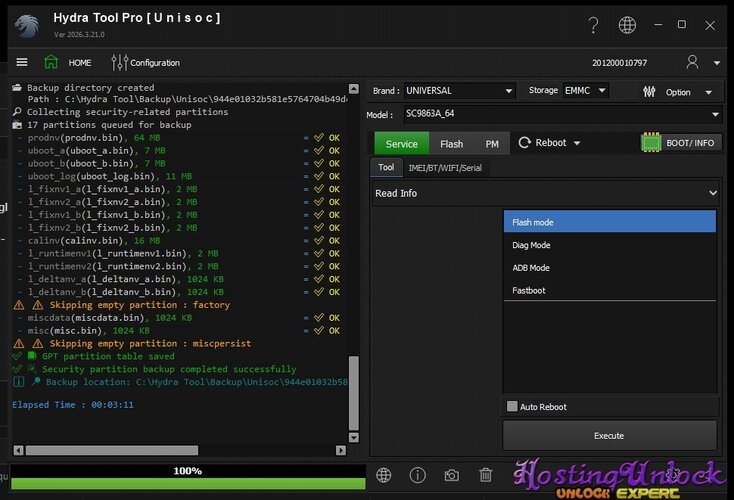Open the IMEI/BT/WIFI/Serial tab

click(444, 168)
